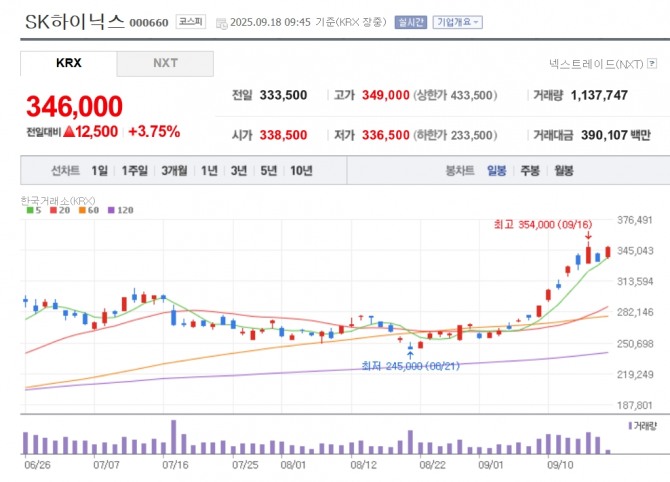Select the 10년 line chart
This screenshot has width=670, height=482.
click(x=301, y=171)
